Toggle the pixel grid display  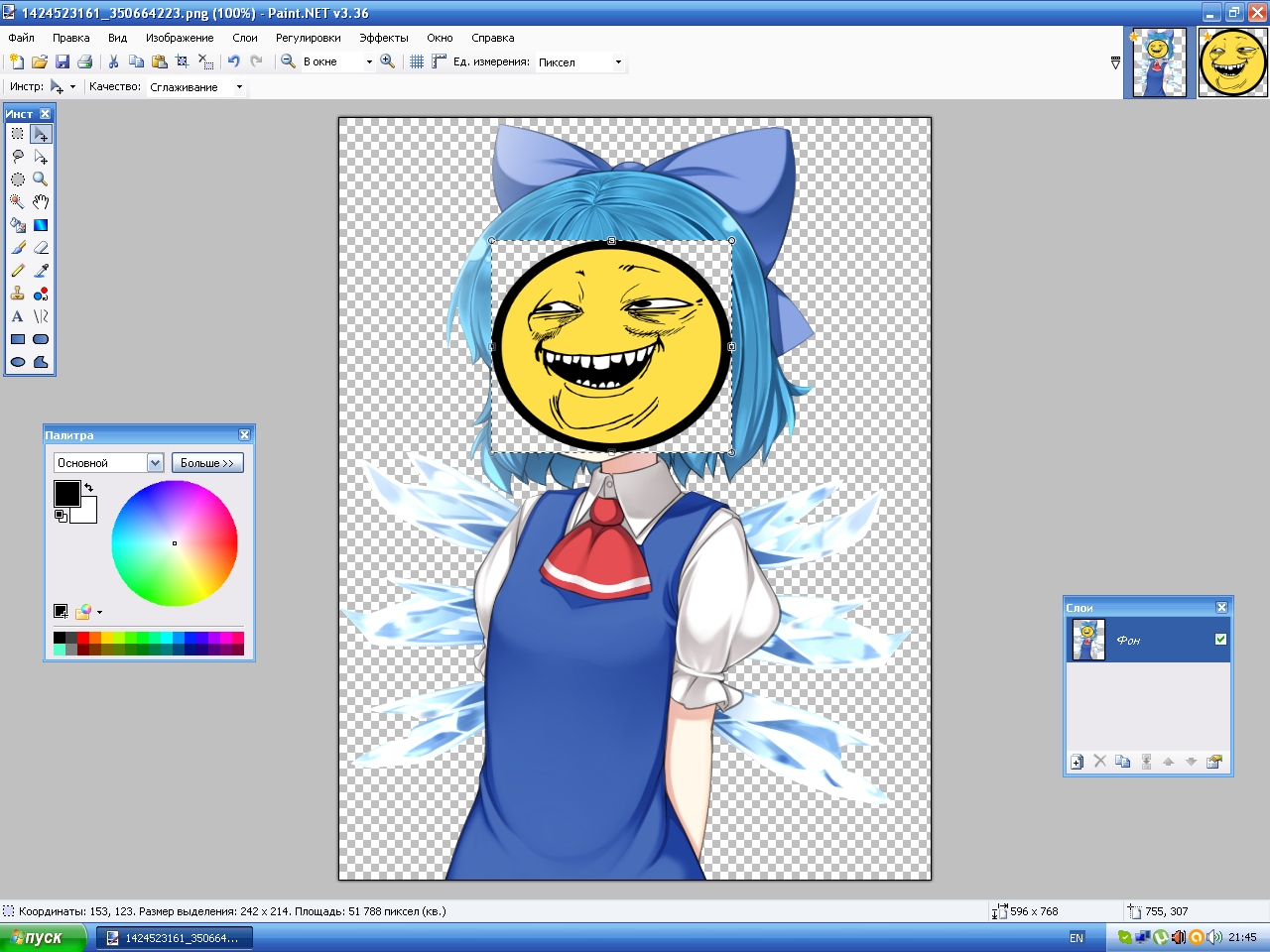pyautogui.click(x=417, y=61)
